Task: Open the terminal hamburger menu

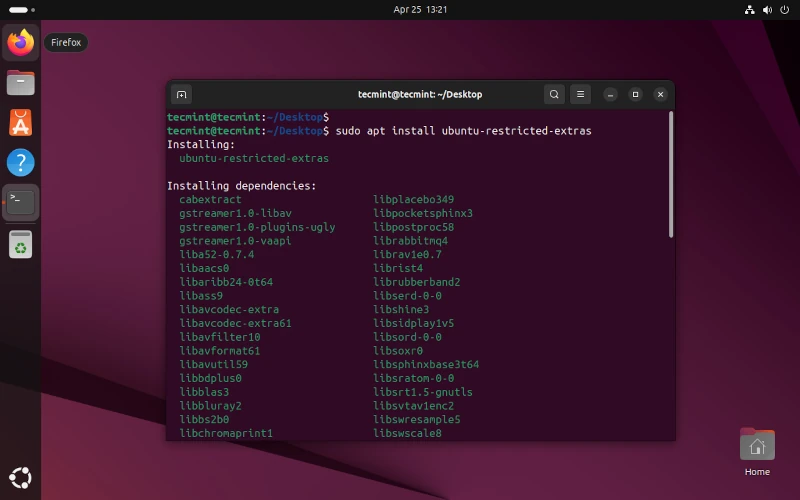Action: [x=580, y=95]
